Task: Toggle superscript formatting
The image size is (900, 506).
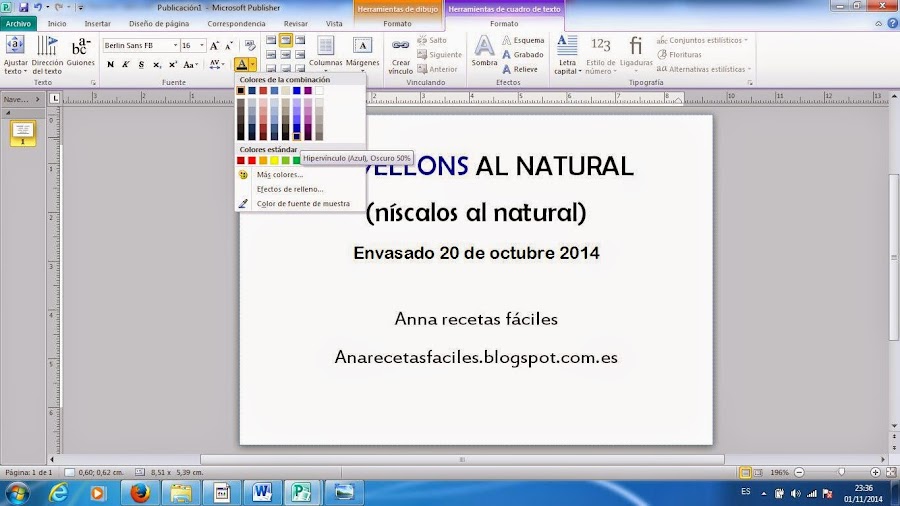Action: (x=172, y=64)
